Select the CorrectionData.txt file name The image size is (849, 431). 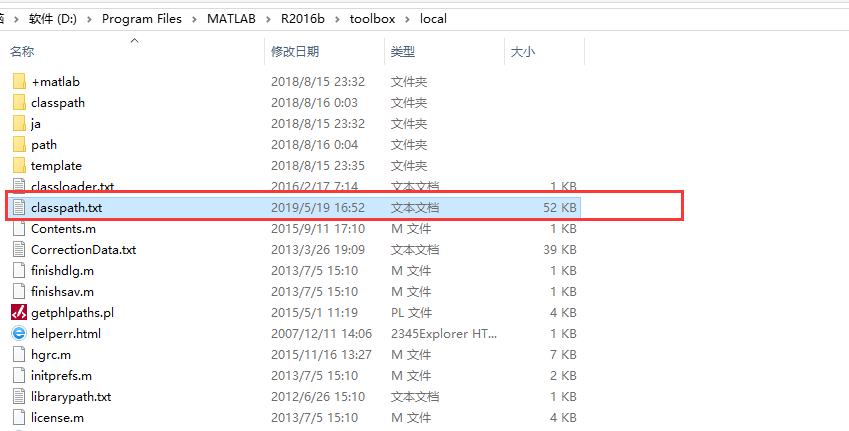point(83,250)
